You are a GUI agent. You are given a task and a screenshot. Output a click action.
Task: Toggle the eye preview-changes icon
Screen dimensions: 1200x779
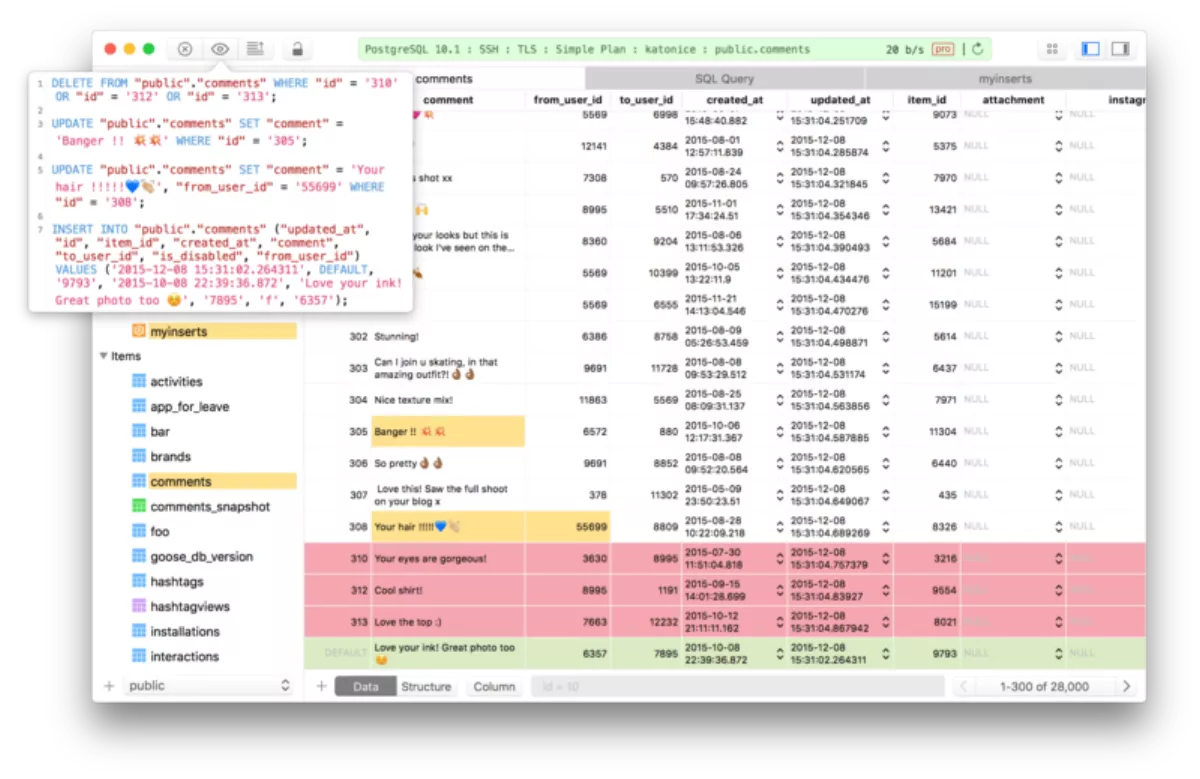tap(219, 48)
